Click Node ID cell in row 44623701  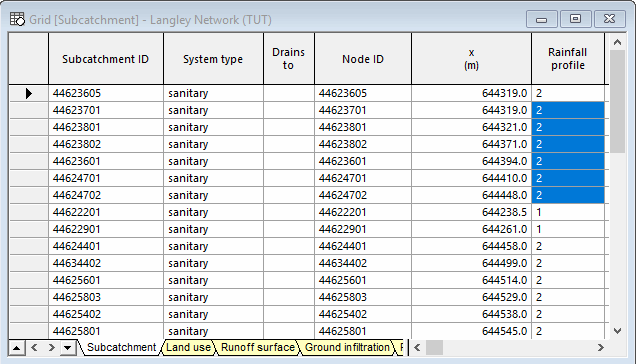coord(363,110)
